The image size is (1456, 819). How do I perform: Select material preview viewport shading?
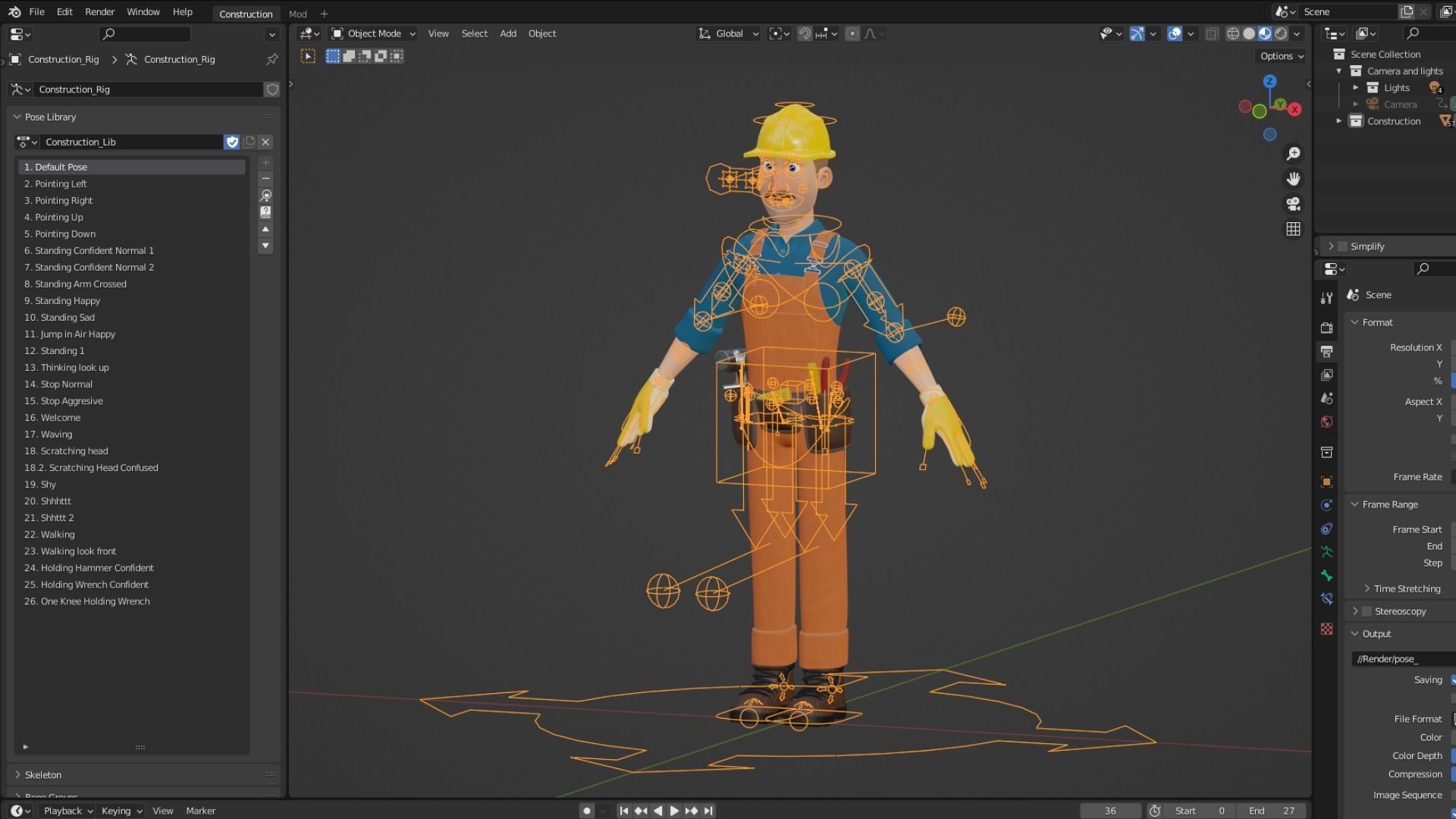(1265, 33)
